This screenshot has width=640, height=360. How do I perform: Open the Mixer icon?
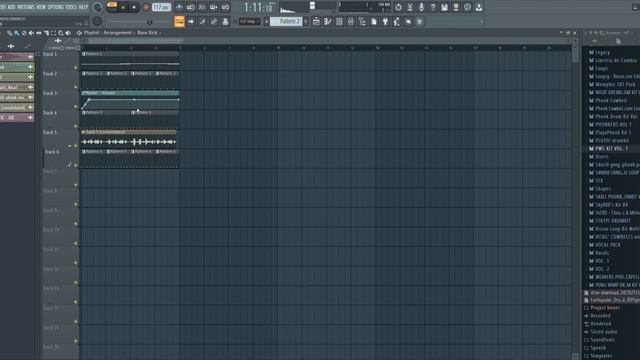click(x=351, y=22)
